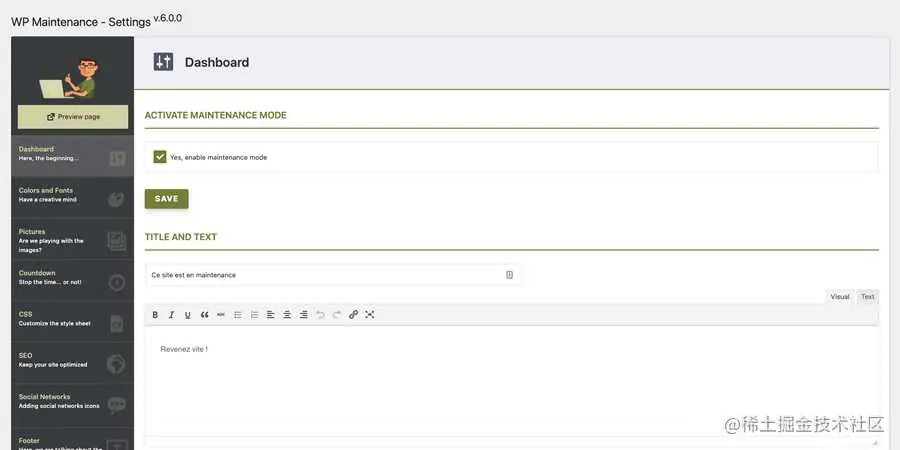
Task: Insert a blockquote in the editor
Action: [204, 315]
